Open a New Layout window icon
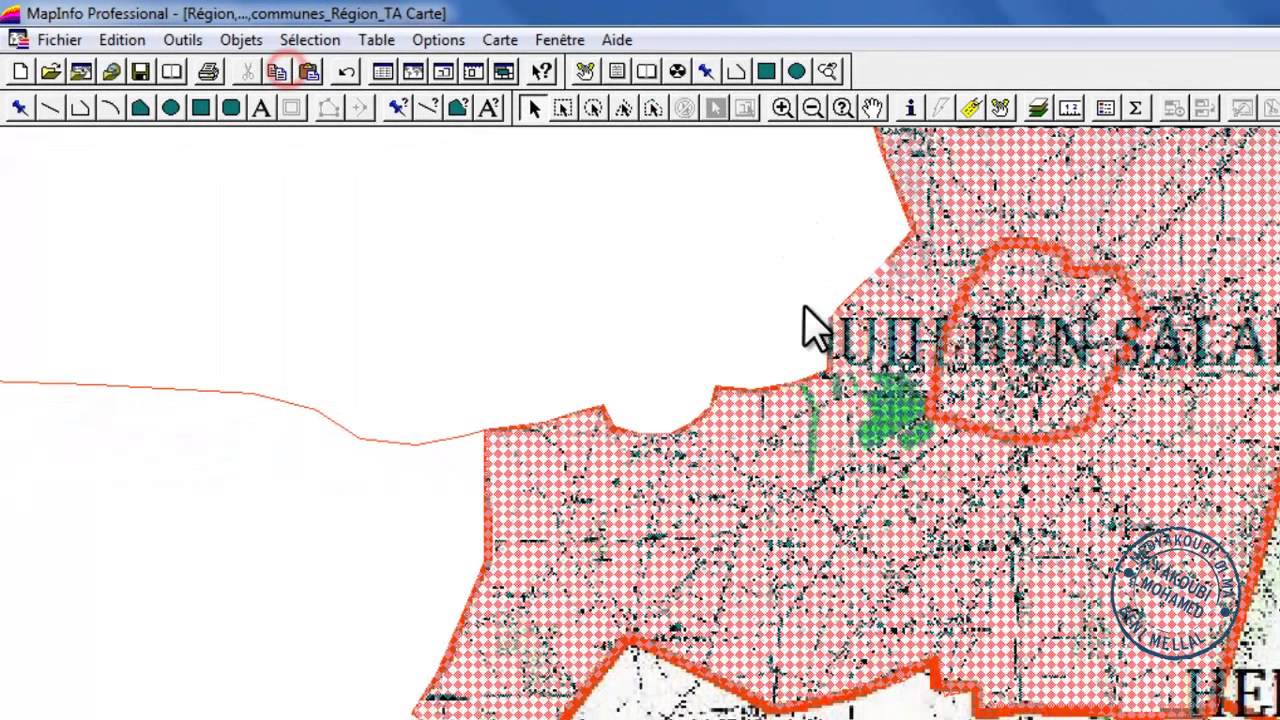 [x=473, y=71]
